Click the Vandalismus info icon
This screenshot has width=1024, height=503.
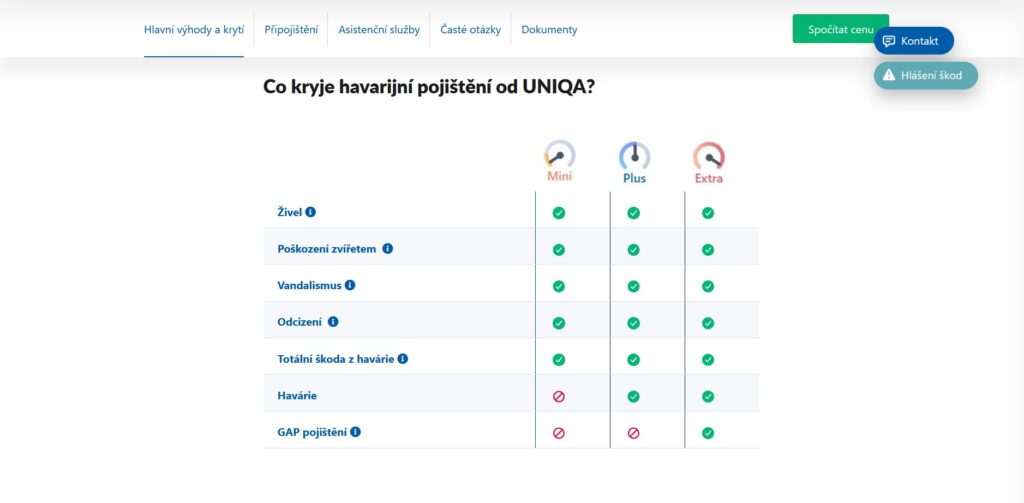[350, 285]
